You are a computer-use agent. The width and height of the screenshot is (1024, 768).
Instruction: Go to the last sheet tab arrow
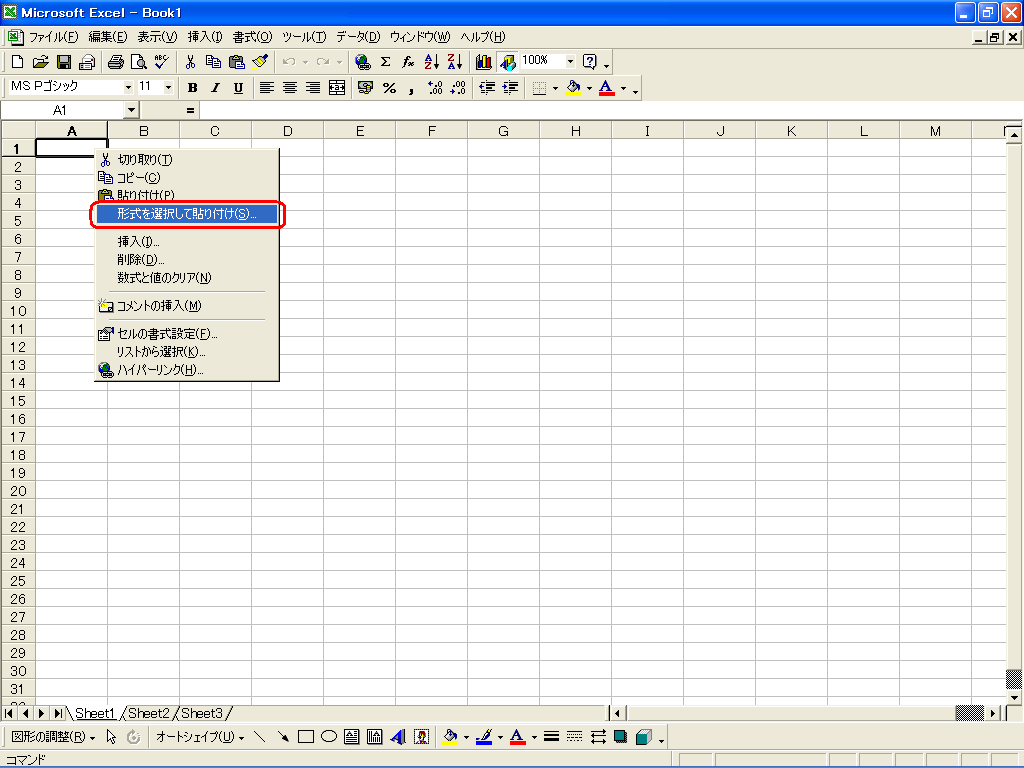[58, 713]
